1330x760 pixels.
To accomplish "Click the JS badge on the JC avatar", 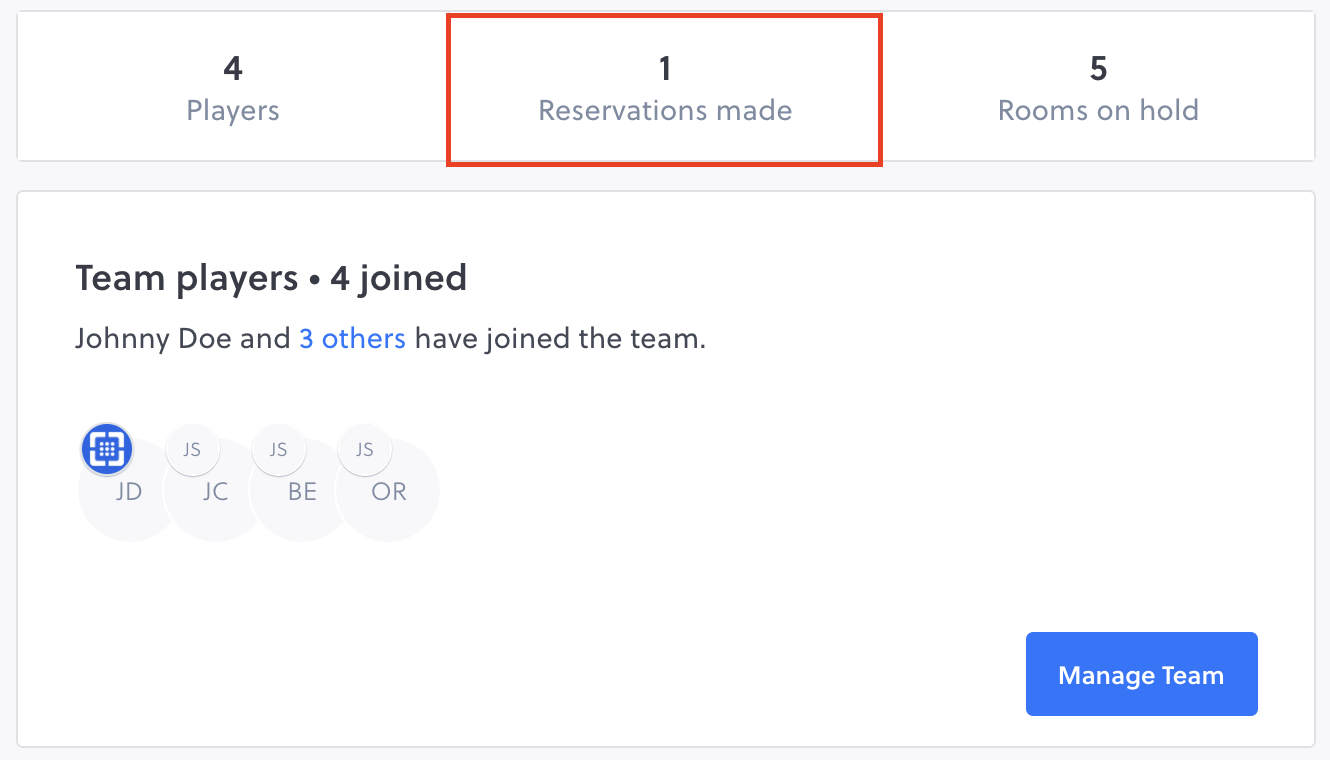I will click(x=191, y=449).
